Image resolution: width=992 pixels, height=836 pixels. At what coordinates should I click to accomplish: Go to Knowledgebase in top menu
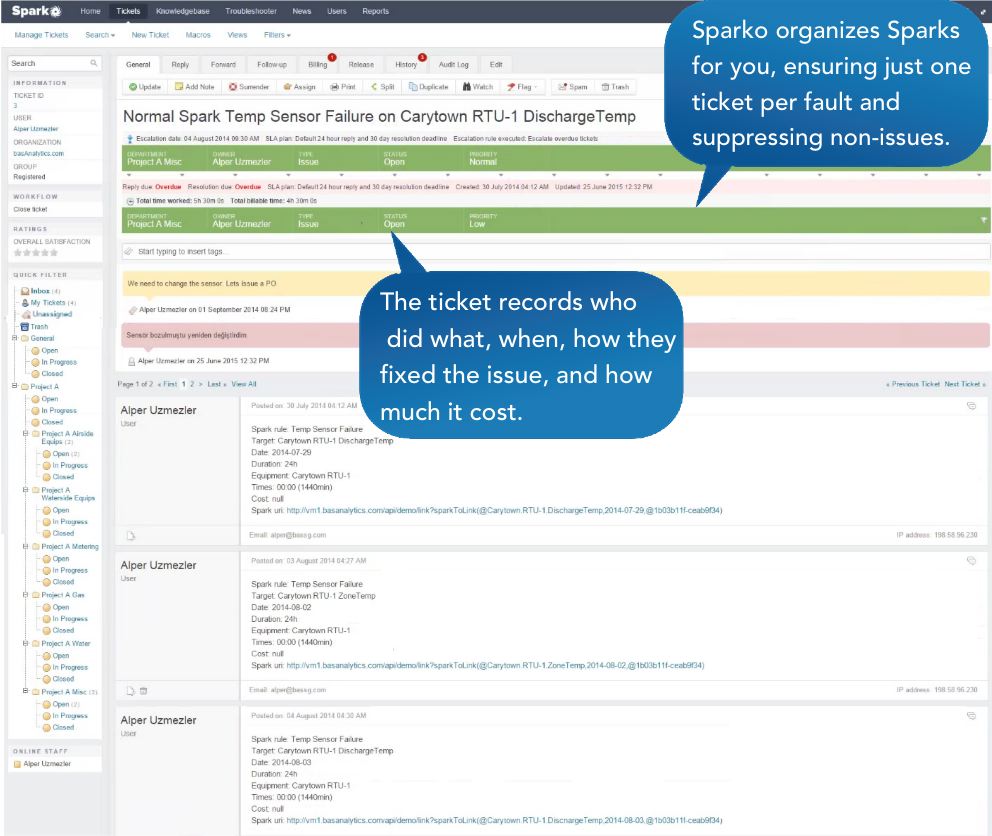pos(183,11)
